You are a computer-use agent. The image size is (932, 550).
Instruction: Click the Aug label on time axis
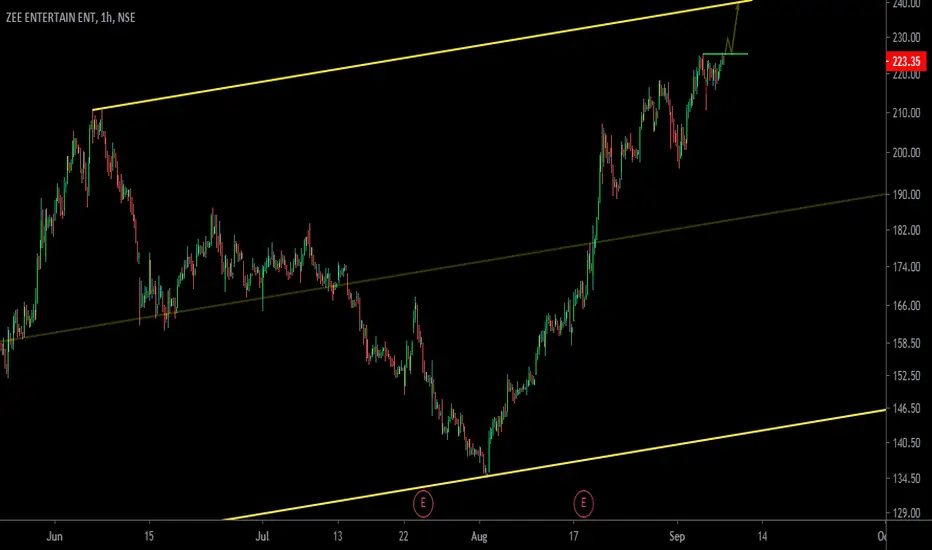pos(479,536)
